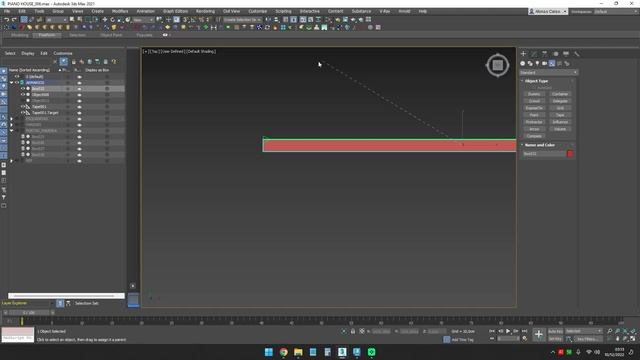Click the Key Filters button
Image resolution: width=640 pixels, height=360 pixels.
pyautogui.click(x=588, y=339)
